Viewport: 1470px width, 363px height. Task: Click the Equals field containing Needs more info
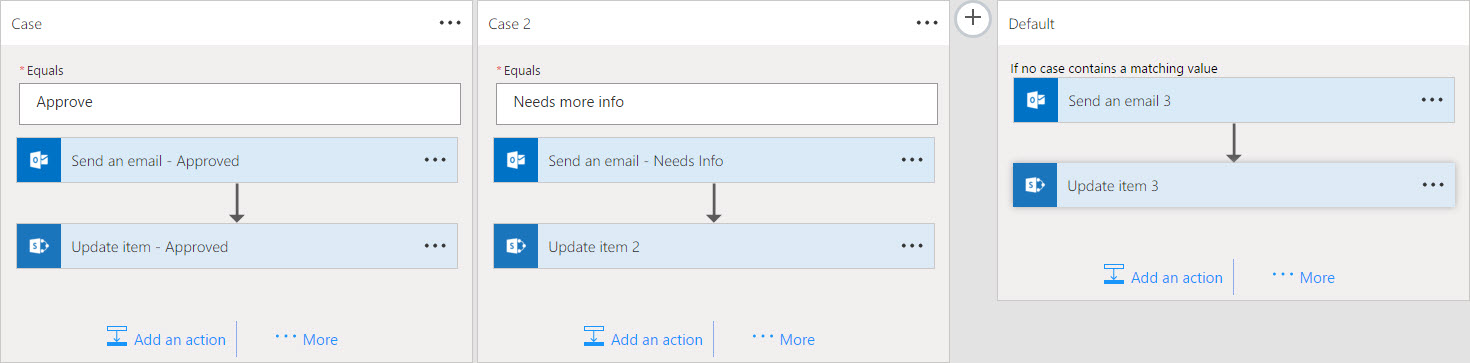point(717,103)
